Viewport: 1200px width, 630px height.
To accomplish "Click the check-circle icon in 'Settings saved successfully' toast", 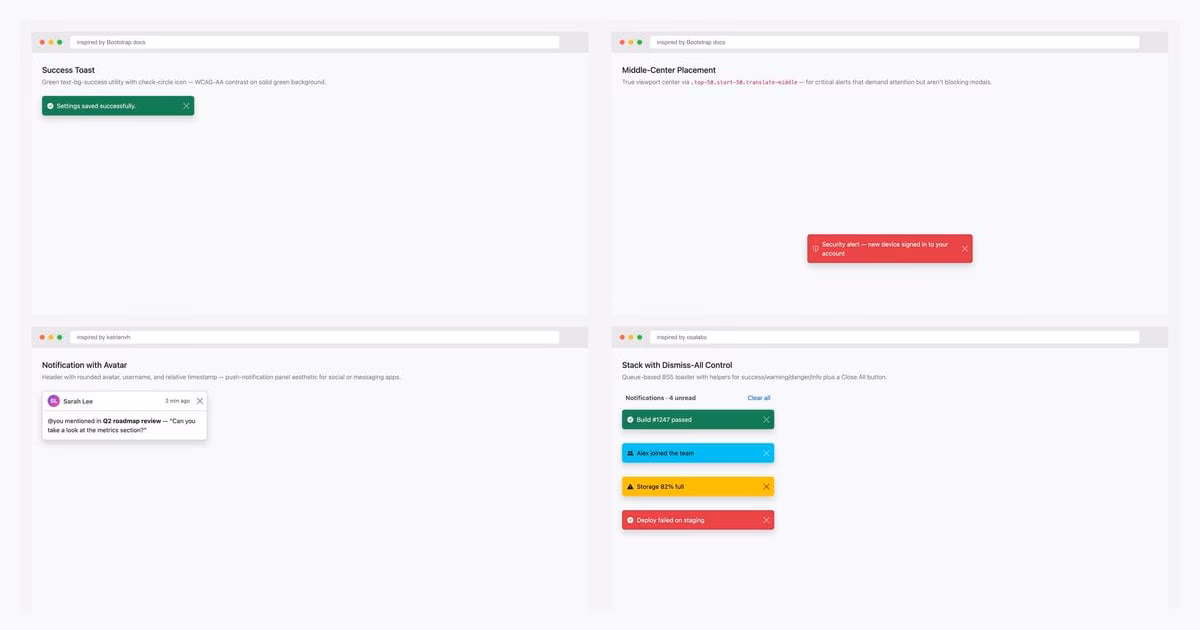I will (x=50, y=106).
